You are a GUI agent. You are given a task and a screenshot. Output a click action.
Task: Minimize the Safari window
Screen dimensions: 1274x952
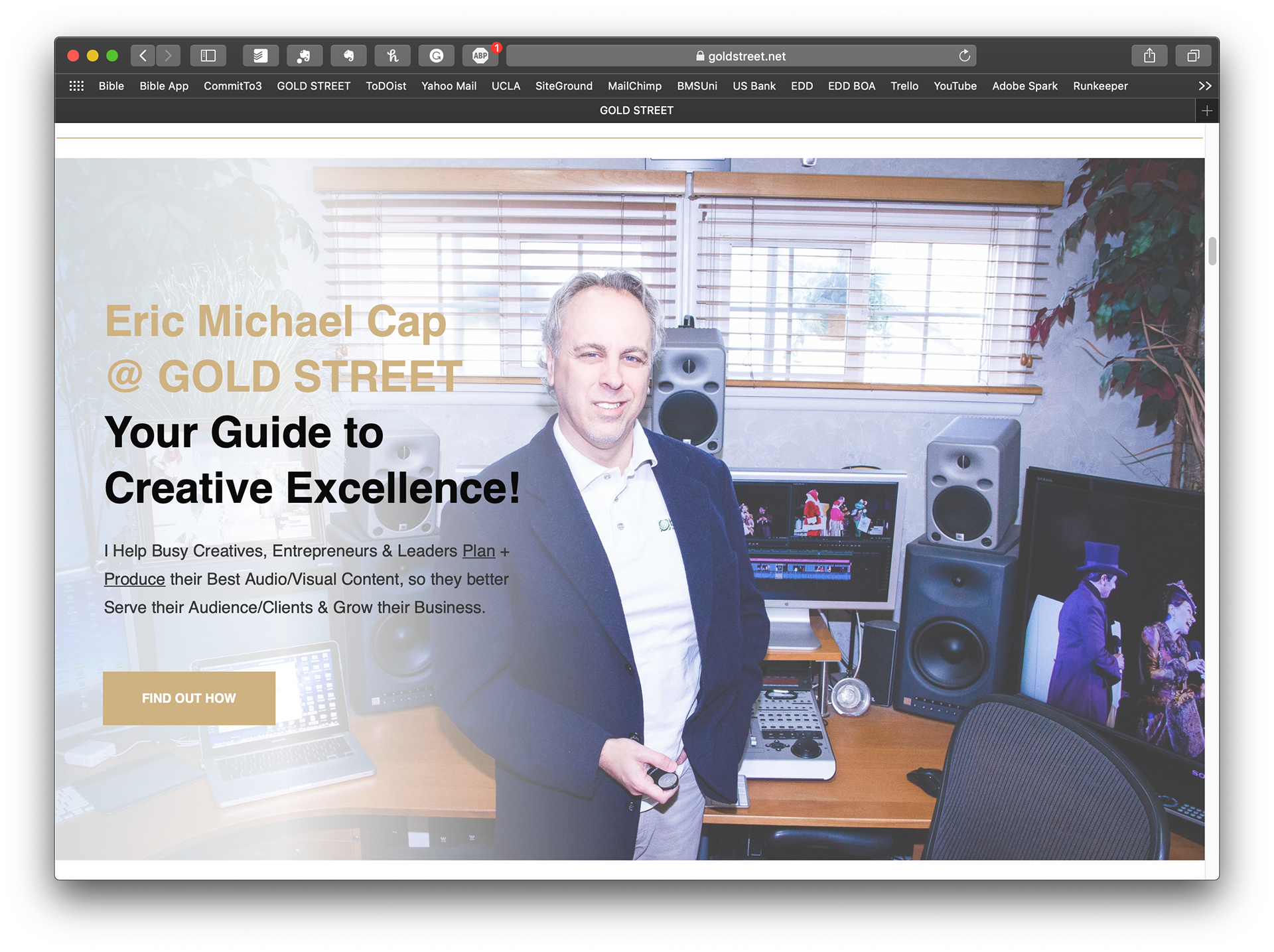pos(93,56)
